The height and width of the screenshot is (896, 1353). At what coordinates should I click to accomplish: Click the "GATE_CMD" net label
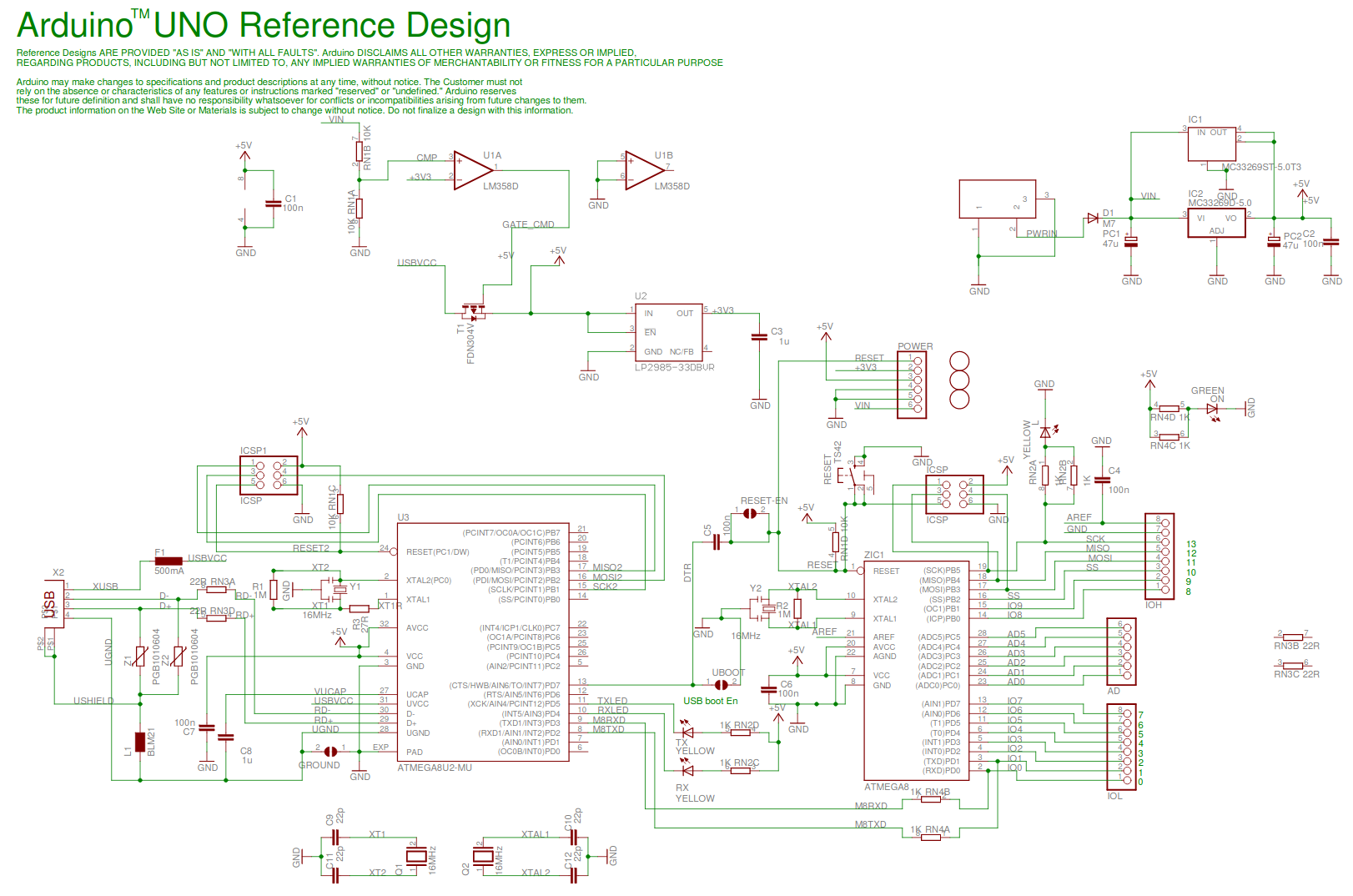528,224
